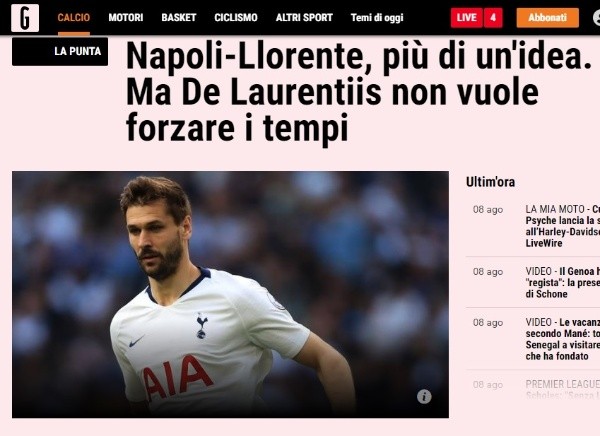Open the photo info icon
Viewport: 600px width, 436px height.
click(x=424, y=397)
